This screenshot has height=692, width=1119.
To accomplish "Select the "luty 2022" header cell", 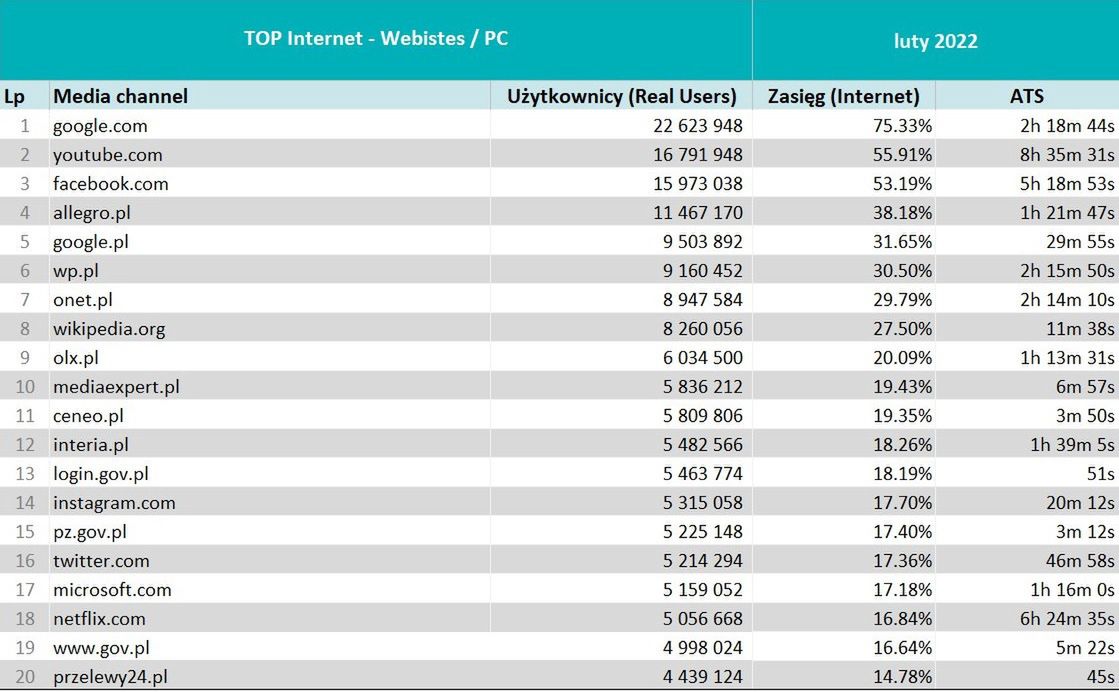I will click(x=935, y=41).
